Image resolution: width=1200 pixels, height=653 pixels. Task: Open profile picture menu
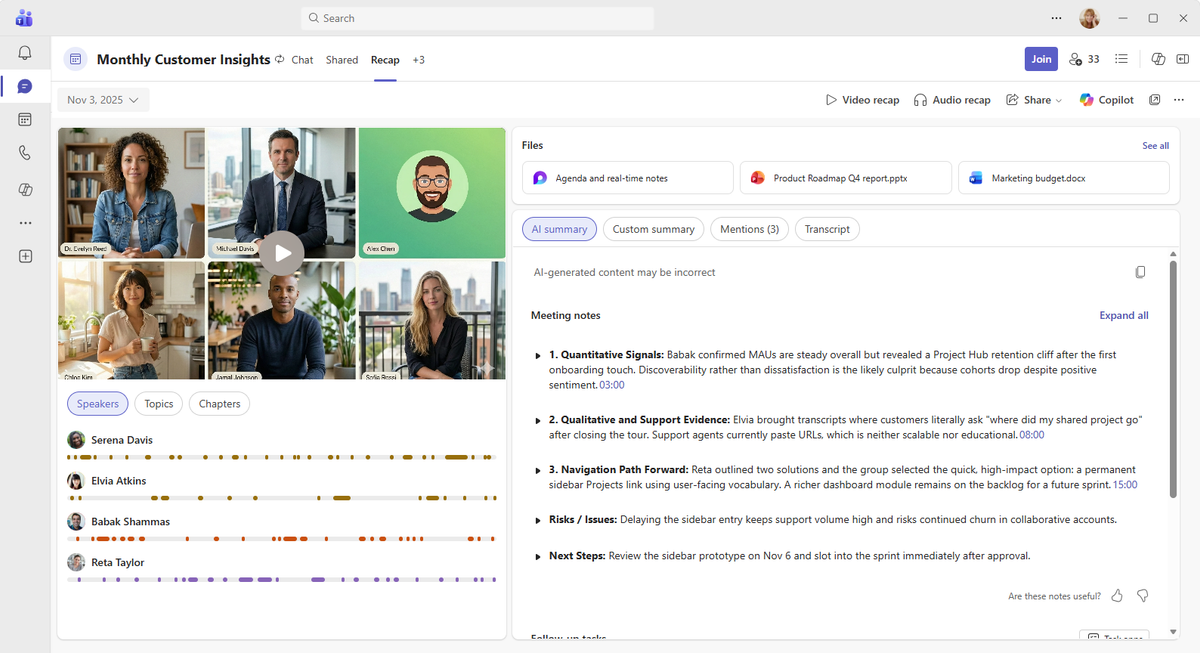(x=1090, y=18)
